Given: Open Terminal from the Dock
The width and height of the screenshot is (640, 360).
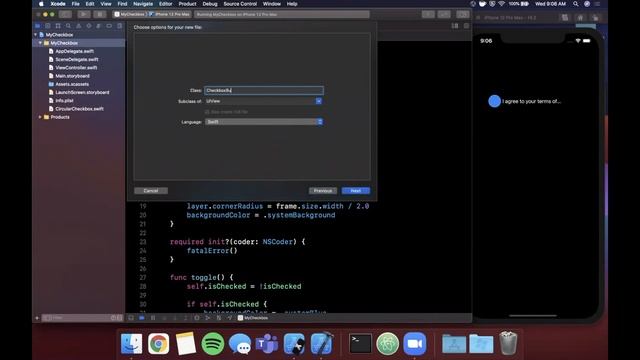Looking at the screenshot, I should coord(360,343).
